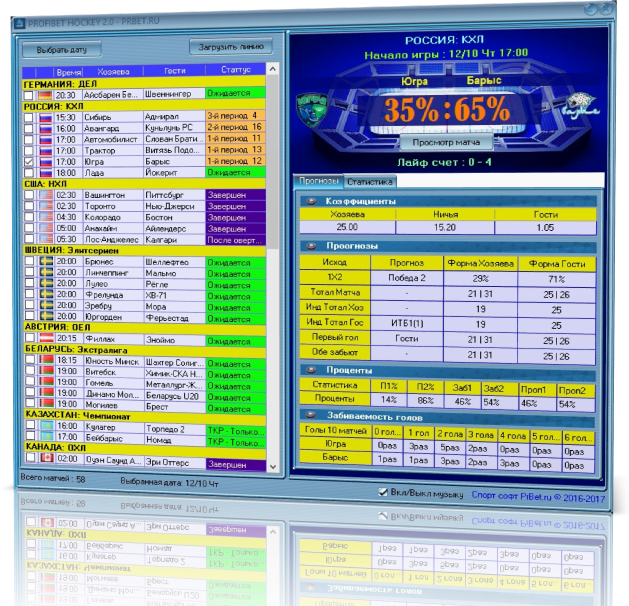Click the PROFIBET HOCKEY title bar icon
This screenshot has width=629, height=606.
click(19, 24)
